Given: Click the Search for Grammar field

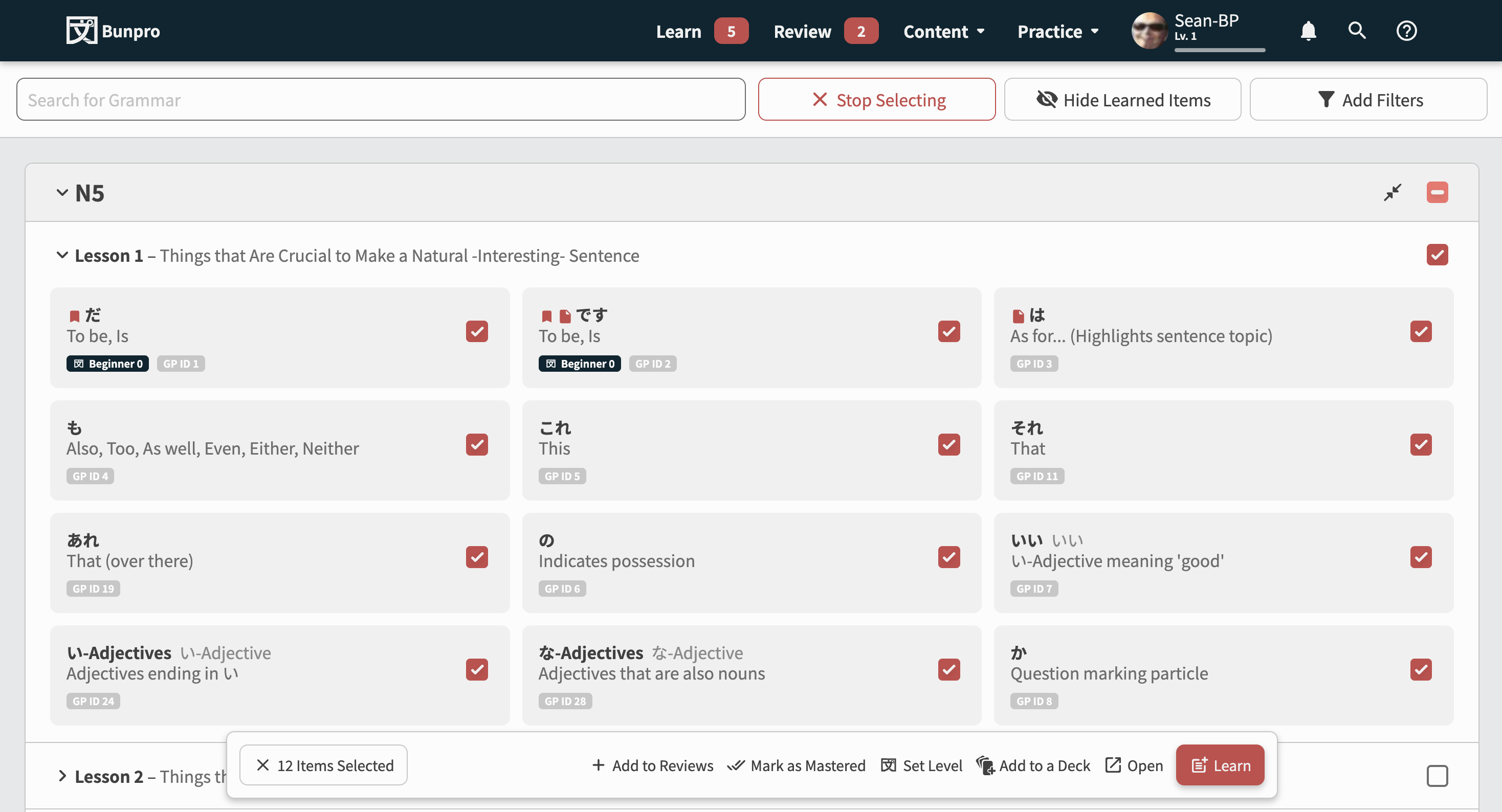Looking at the screenshot, I should pos(381,100).
